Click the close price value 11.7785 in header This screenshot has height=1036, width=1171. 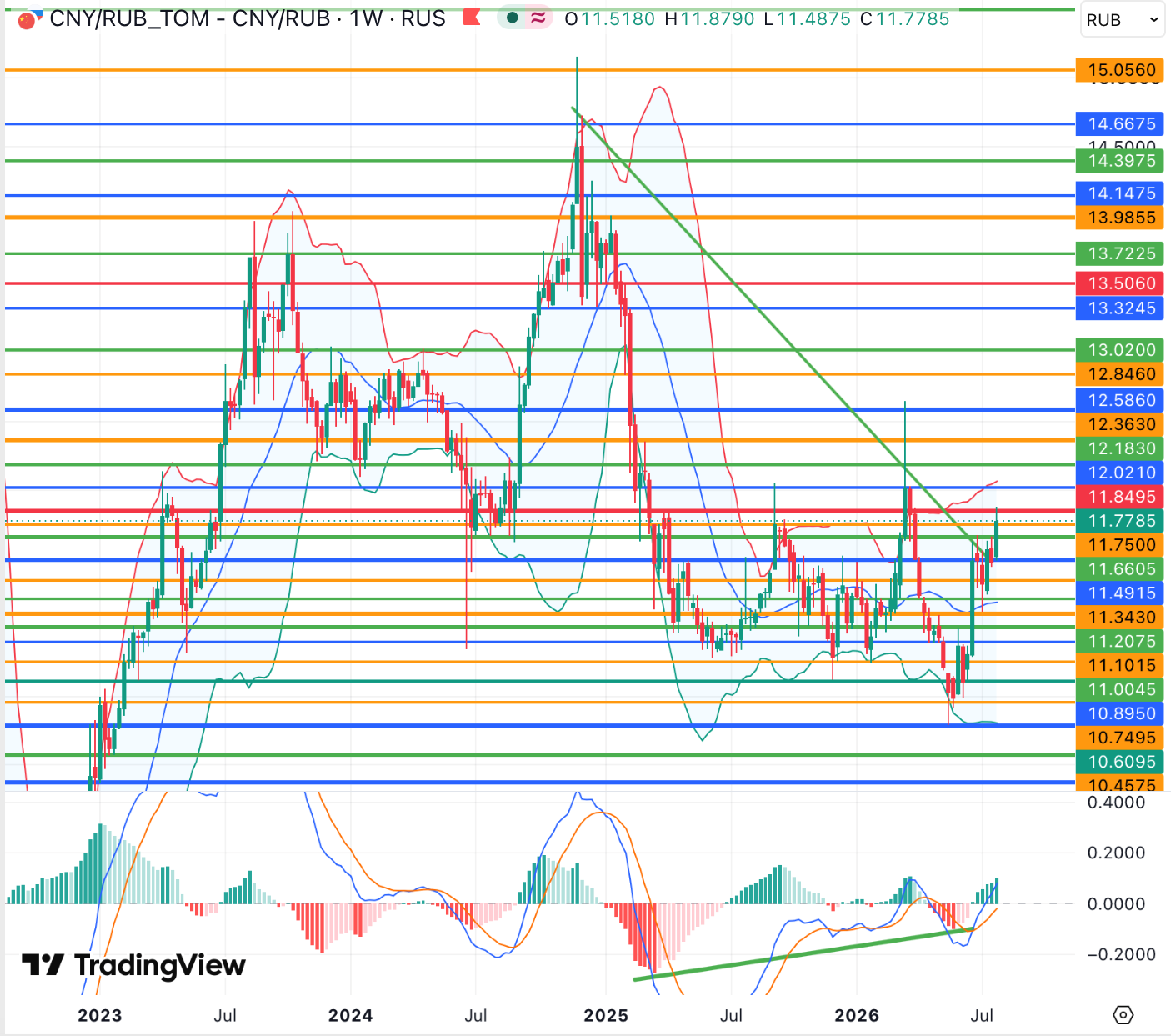point(912,18)
